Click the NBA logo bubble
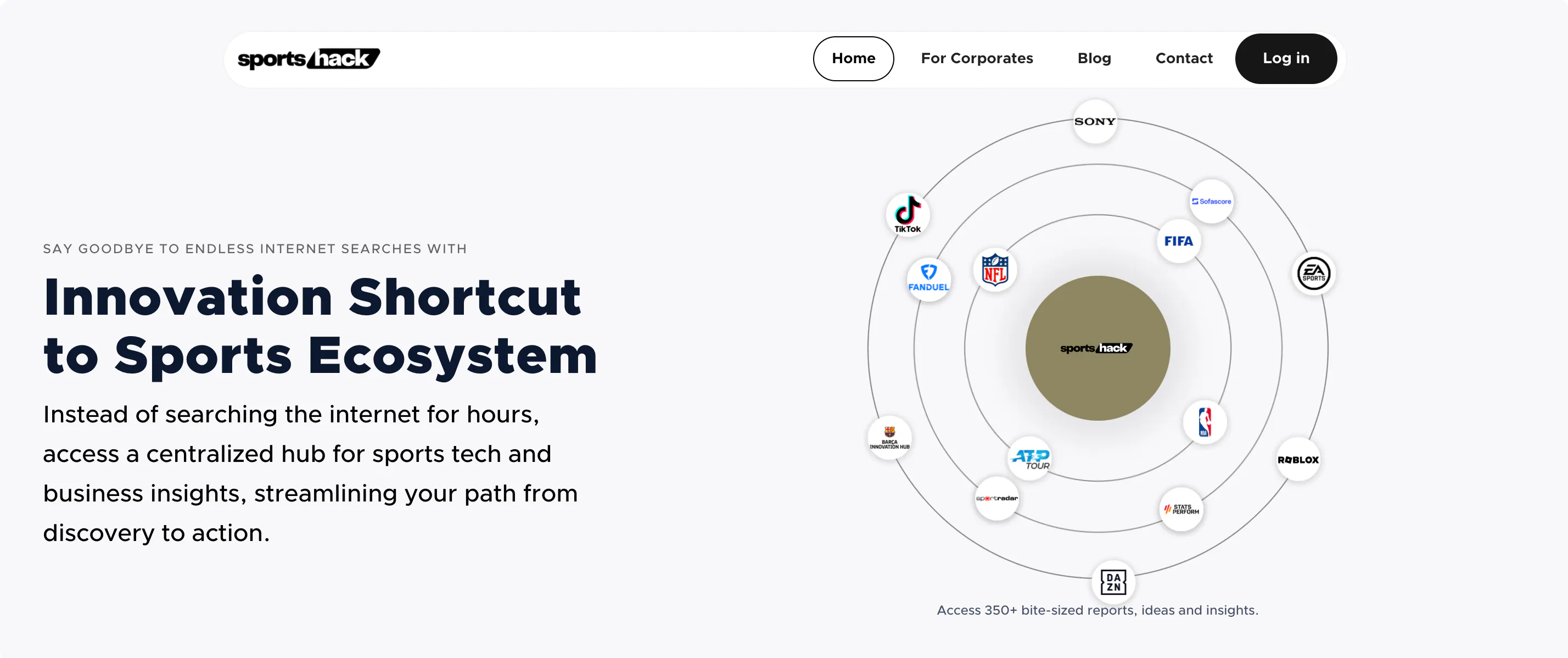The height and width of the screenshot is (658, 1568). tap(1205, 422)
